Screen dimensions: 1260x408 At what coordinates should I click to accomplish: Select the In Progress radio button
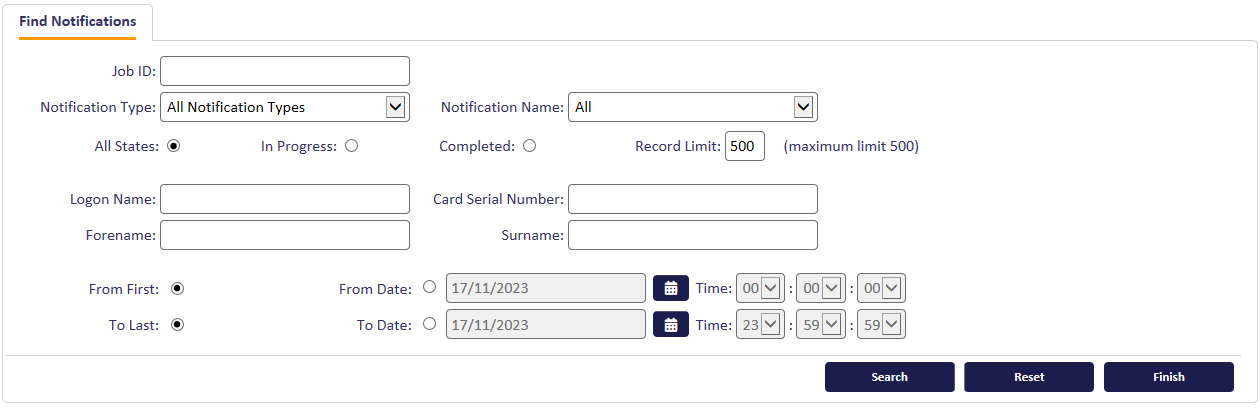351,146
